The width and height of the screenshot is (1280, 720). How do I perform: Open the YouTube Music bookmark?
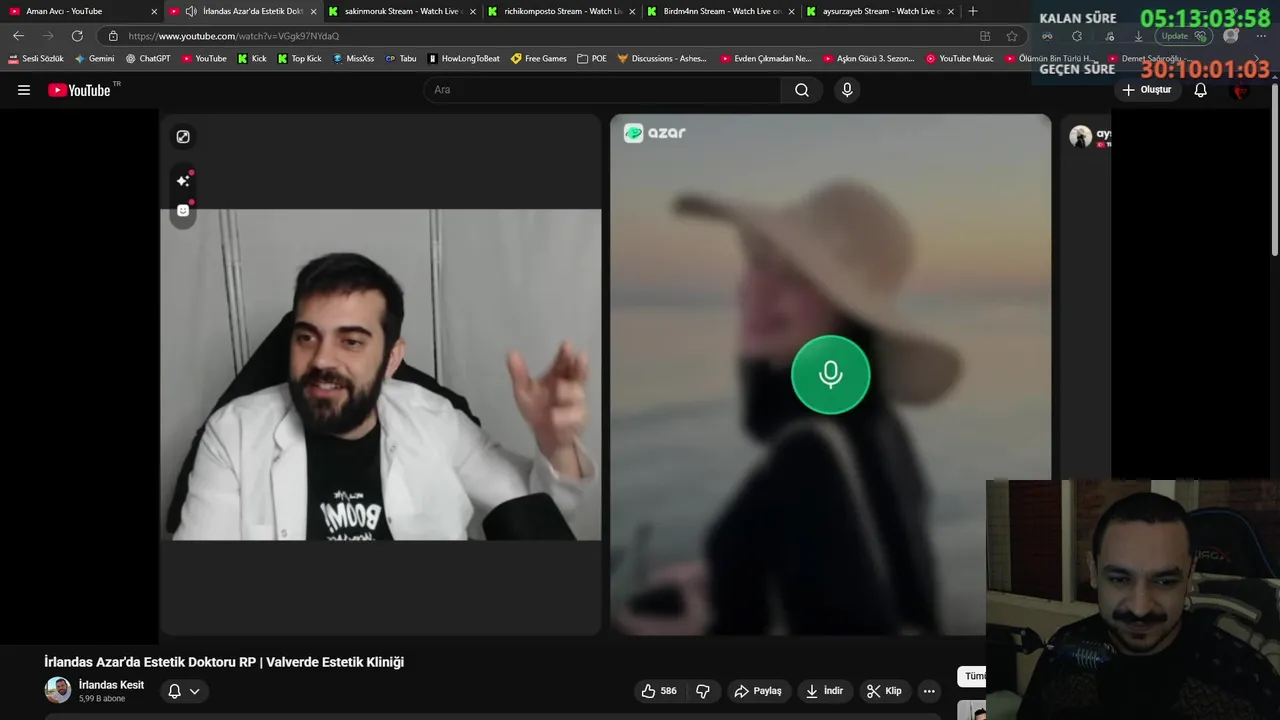pyautogui.click(x=960, y=59)
